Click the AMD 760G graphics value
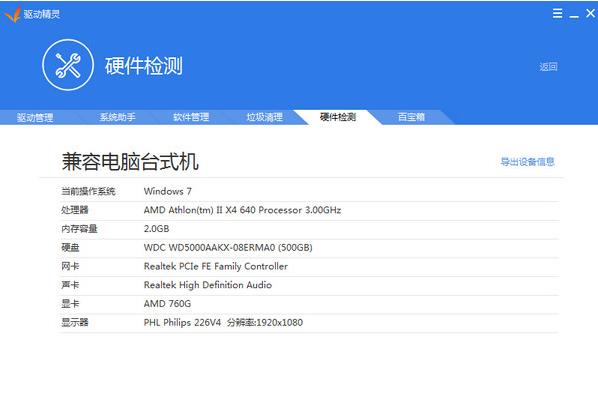Screen dimensions: 598x408 pos(167,304)
